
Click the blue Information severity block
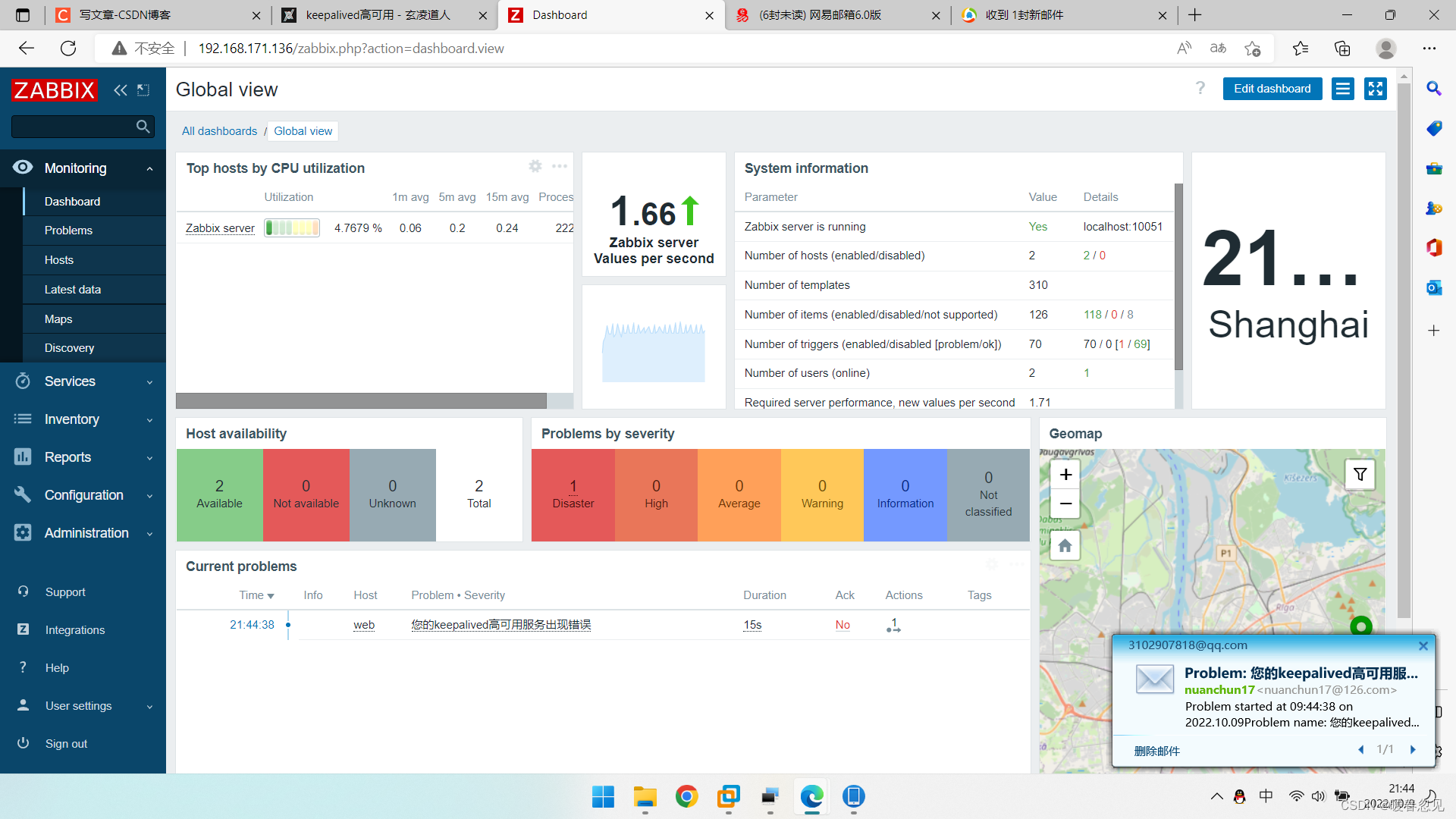[x=905, y=495]
